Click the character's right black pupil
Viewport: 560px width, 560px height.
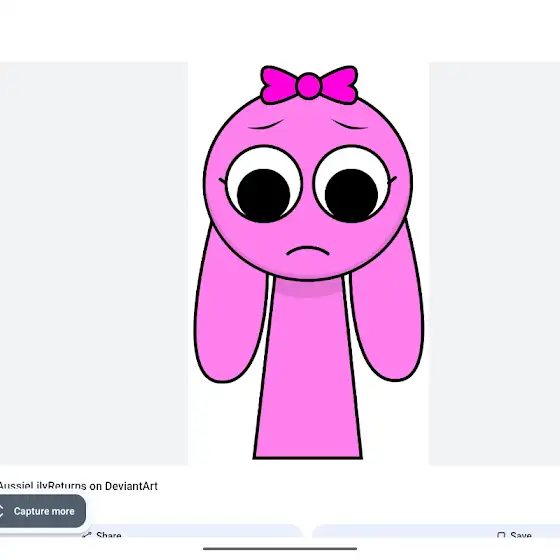click(351, 196)
